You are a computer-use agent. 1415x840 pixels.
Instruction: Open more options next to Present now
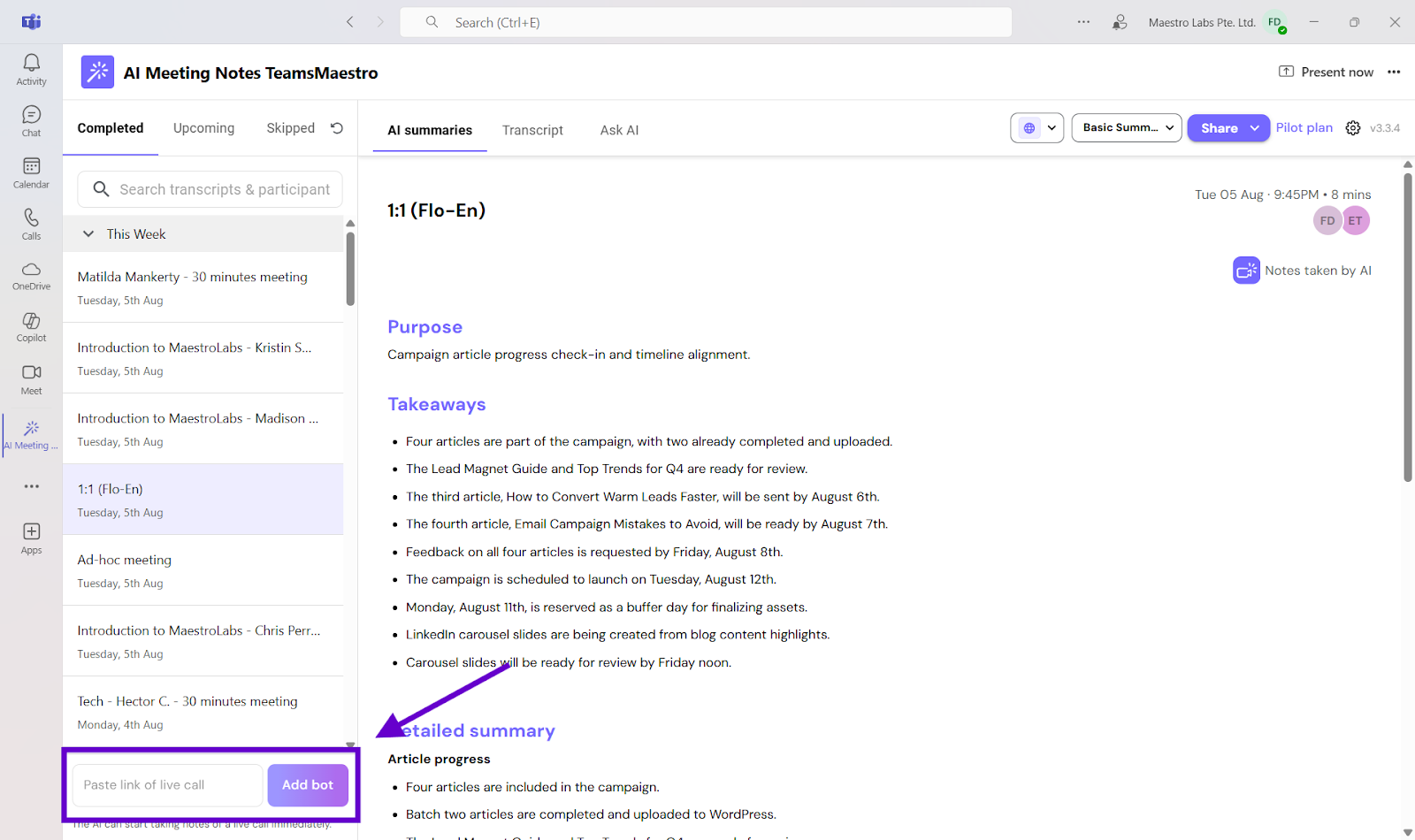point(1394,73)
